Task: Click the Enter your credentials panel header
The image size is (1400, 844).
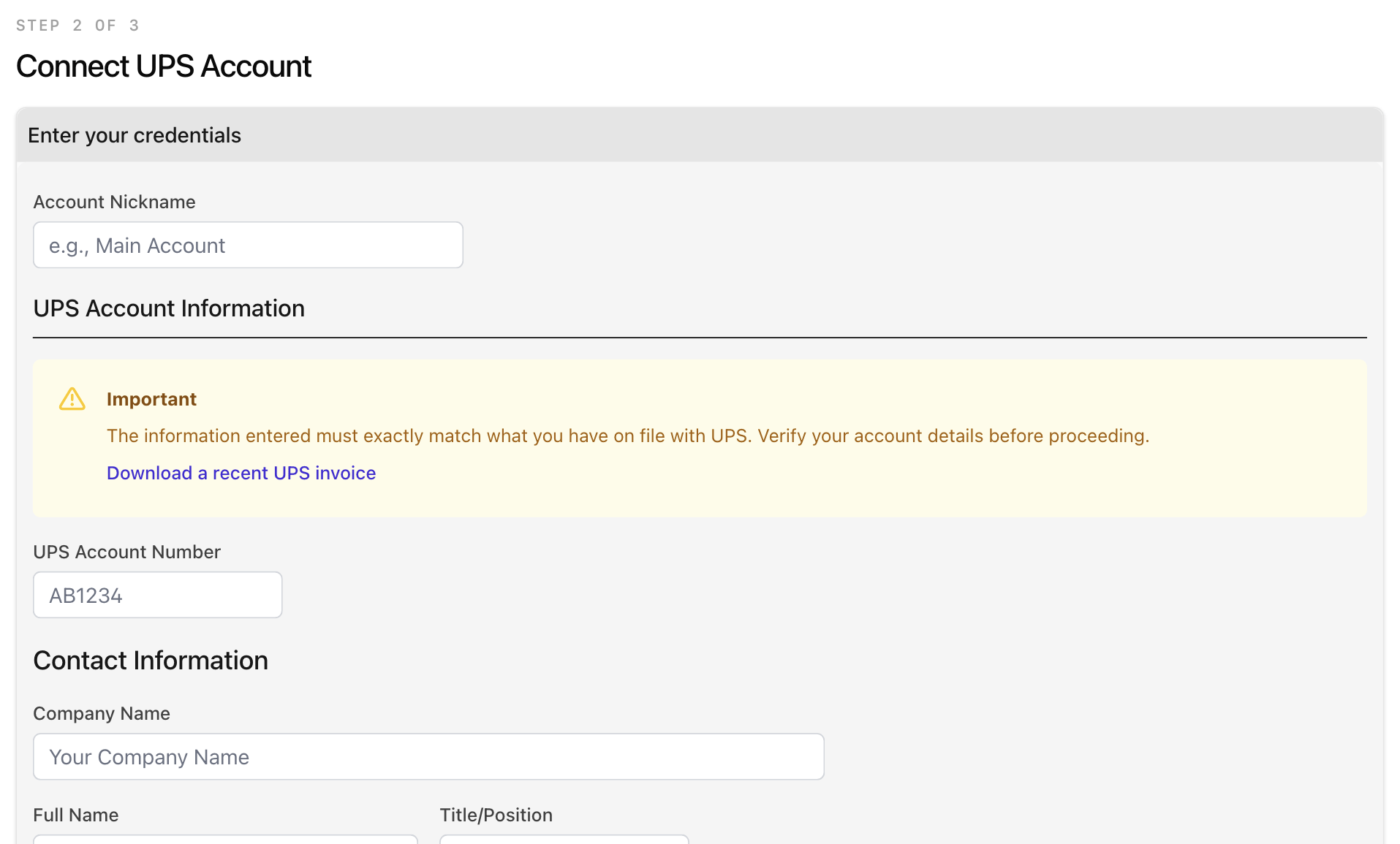Action: [x=135, y=135]
